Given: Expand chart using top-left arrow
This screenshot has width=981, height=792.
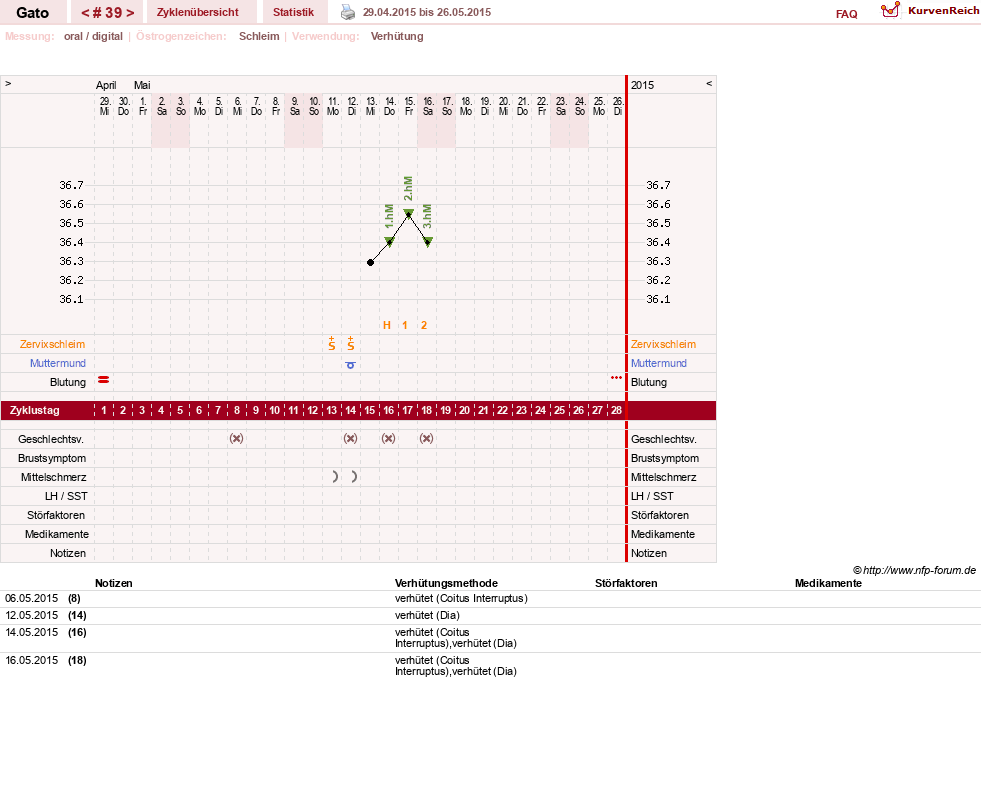Looking at the screenshot, I should tap(8, 84).
